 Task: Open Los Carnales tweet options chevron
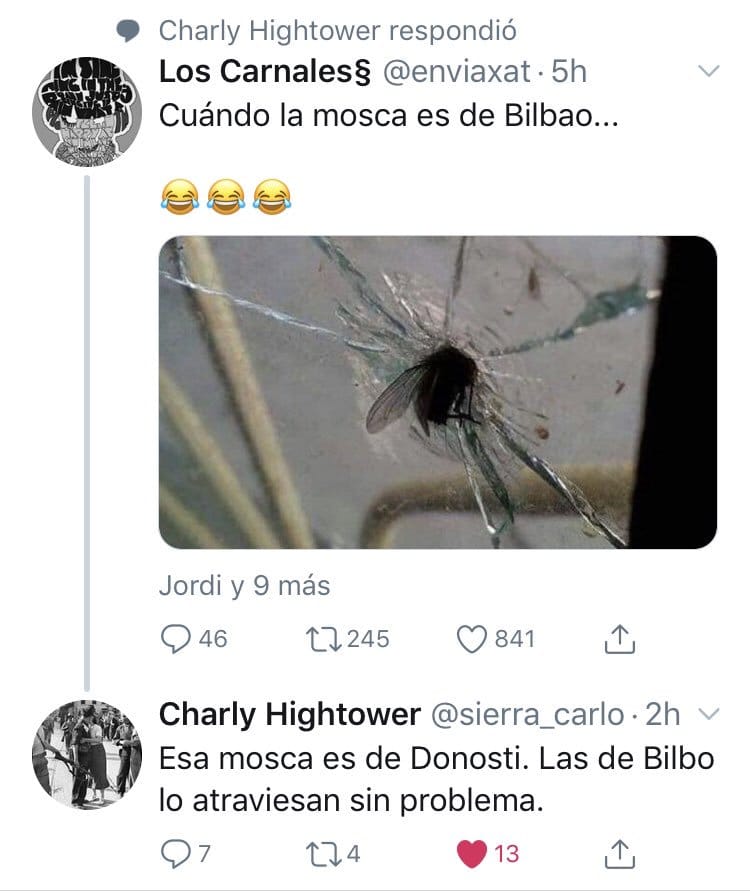pyautogui.click(x=707, y=71)
